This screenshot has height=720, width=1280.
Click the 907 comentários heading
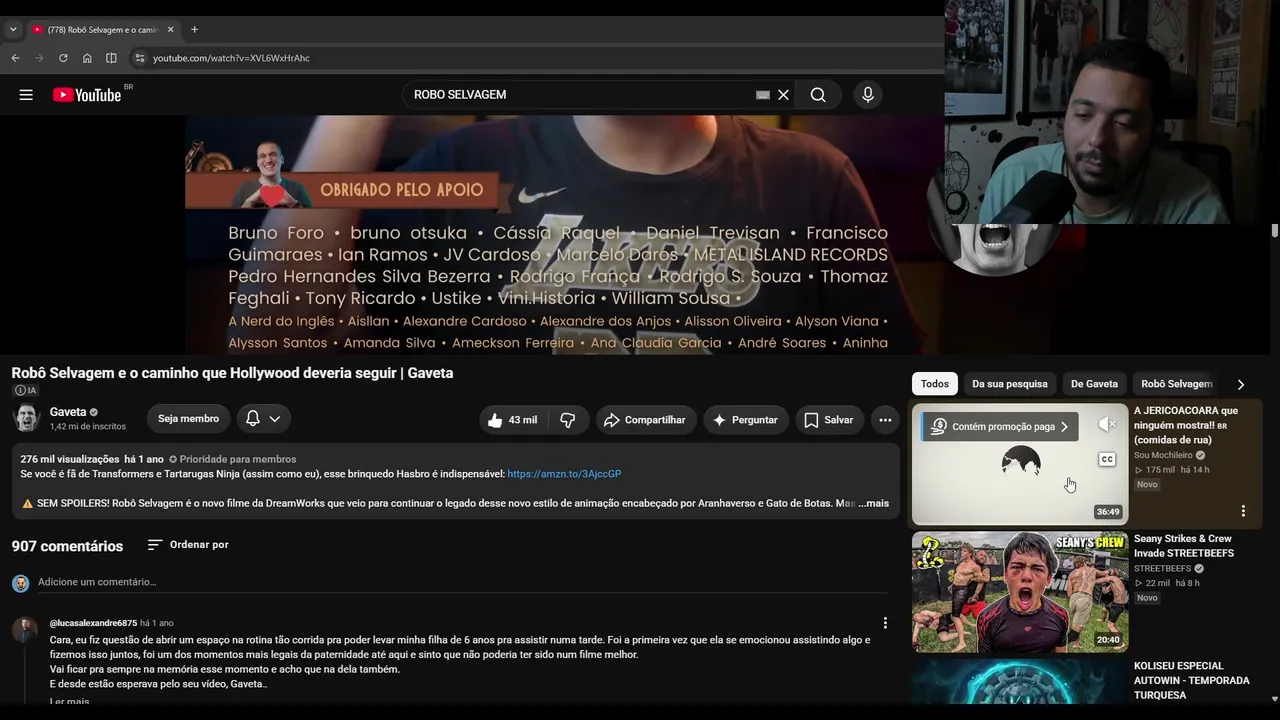67,546
